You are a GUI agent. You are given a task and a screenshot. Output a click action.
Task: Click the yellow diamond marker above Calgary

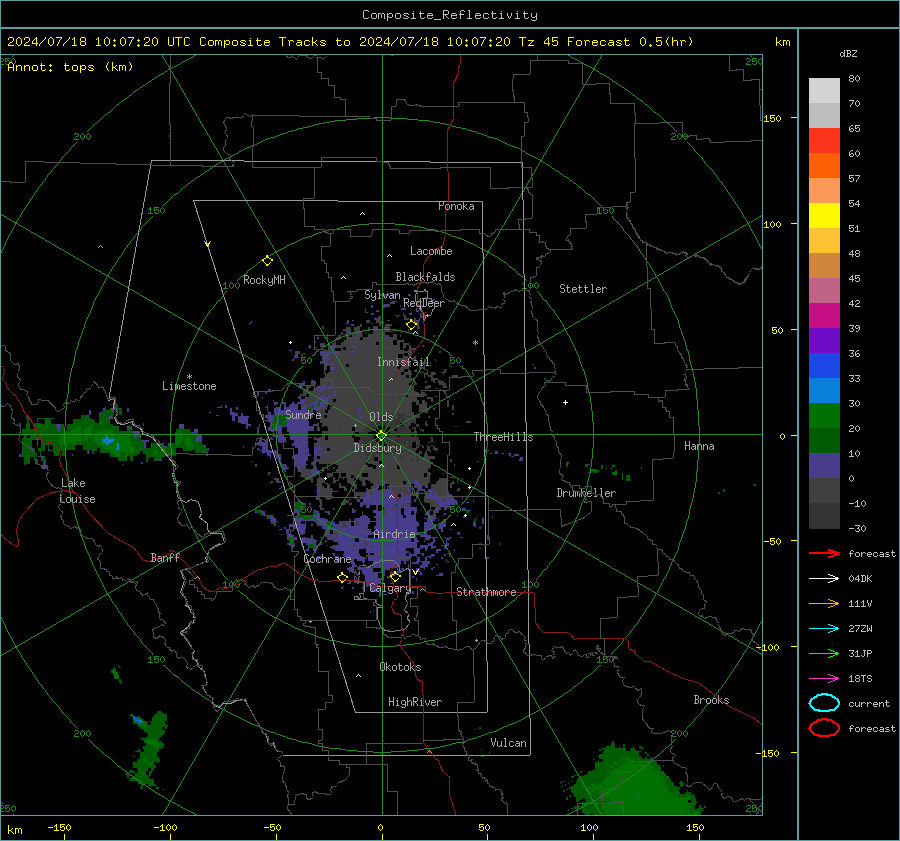pos(395,576)
